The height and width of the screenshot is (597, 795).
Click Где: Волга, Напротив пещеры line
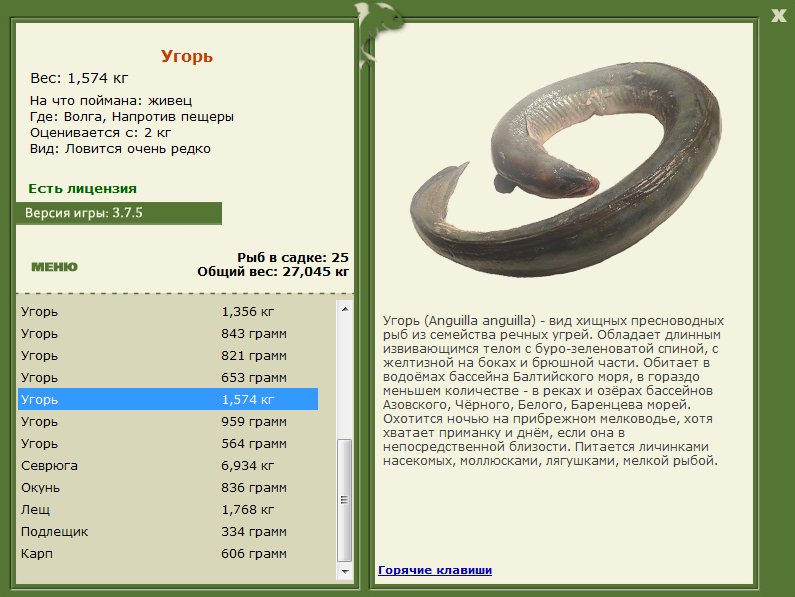132,117
